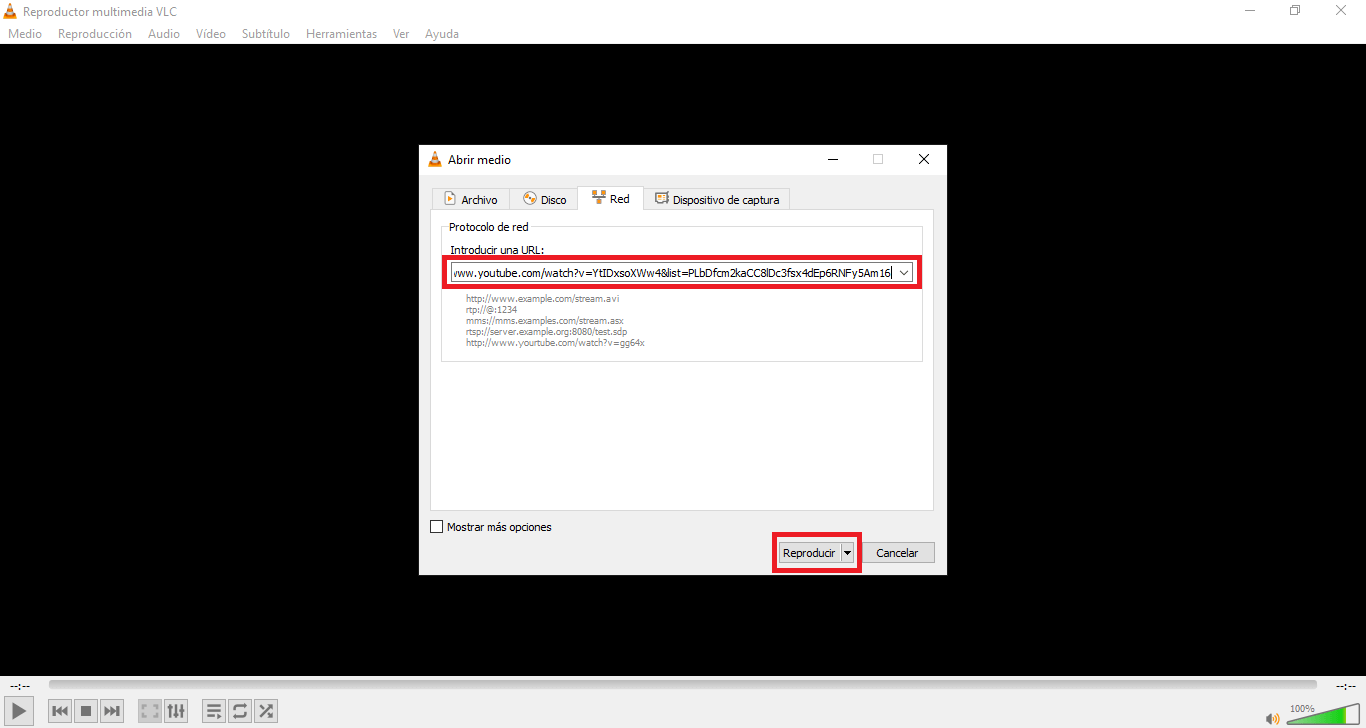
Task: Open the Audio menu
Action: tap(164, 34)
